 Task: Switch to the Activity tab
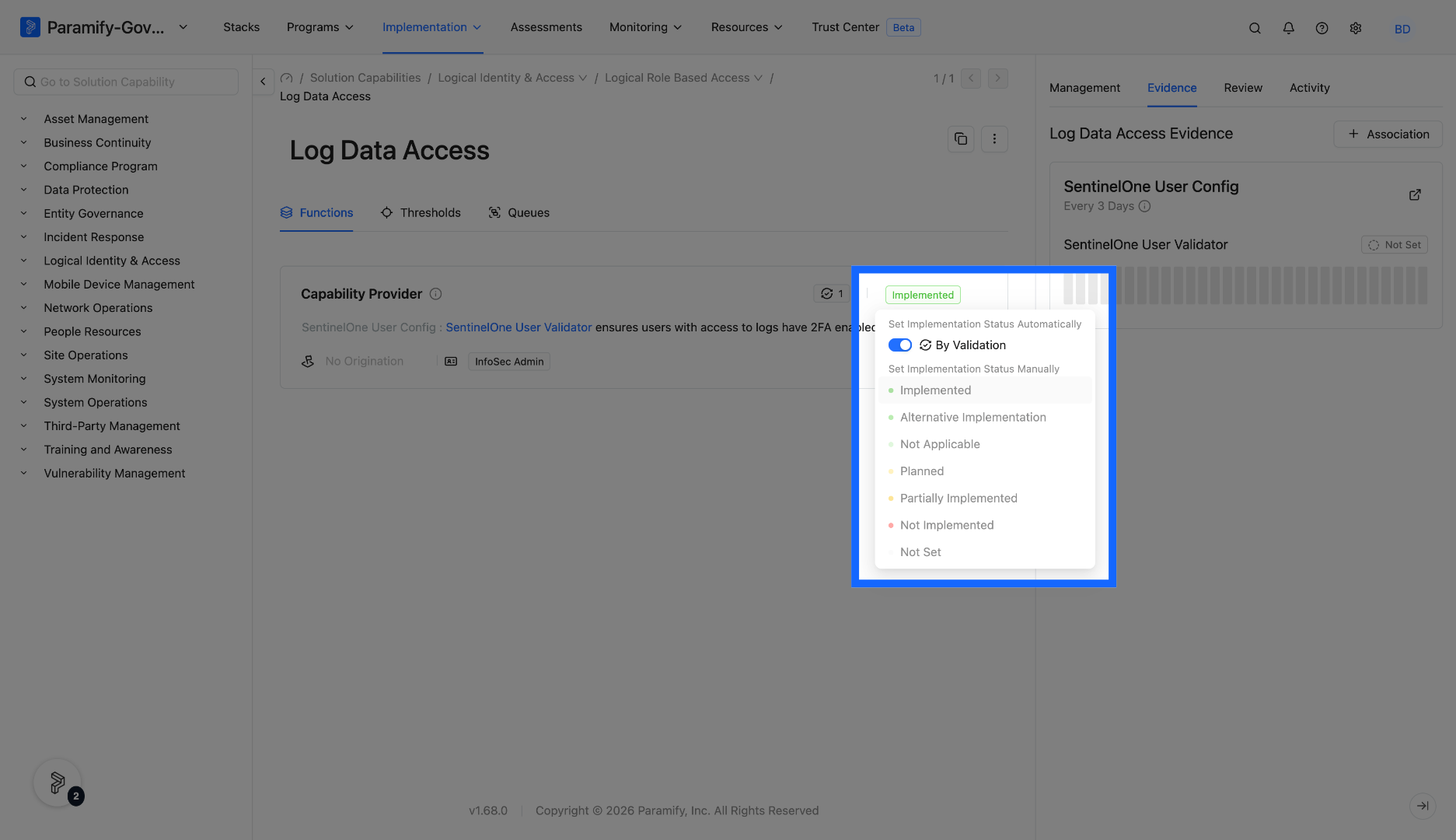(x=1310, y=88)
